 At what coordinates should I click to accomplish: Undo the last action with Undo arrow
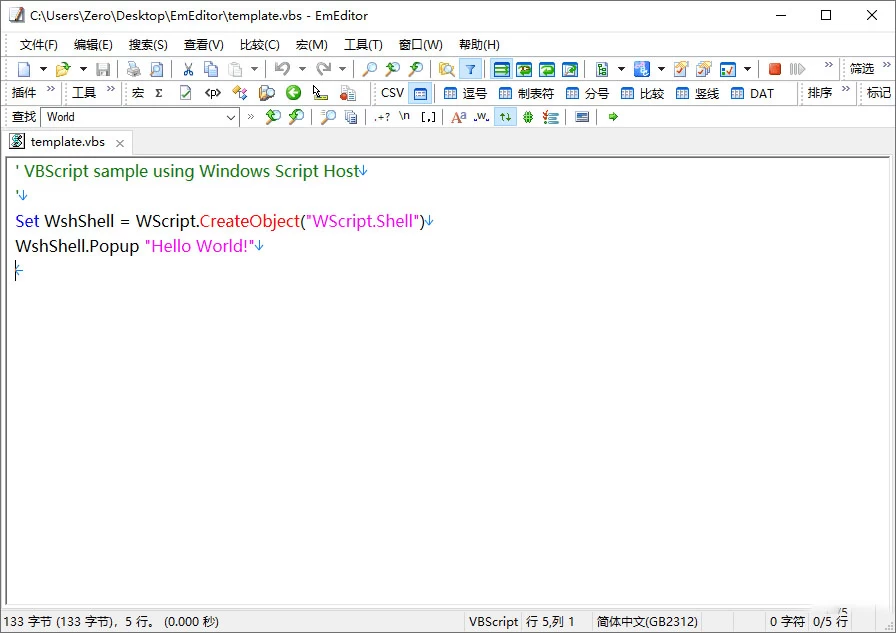282,69
